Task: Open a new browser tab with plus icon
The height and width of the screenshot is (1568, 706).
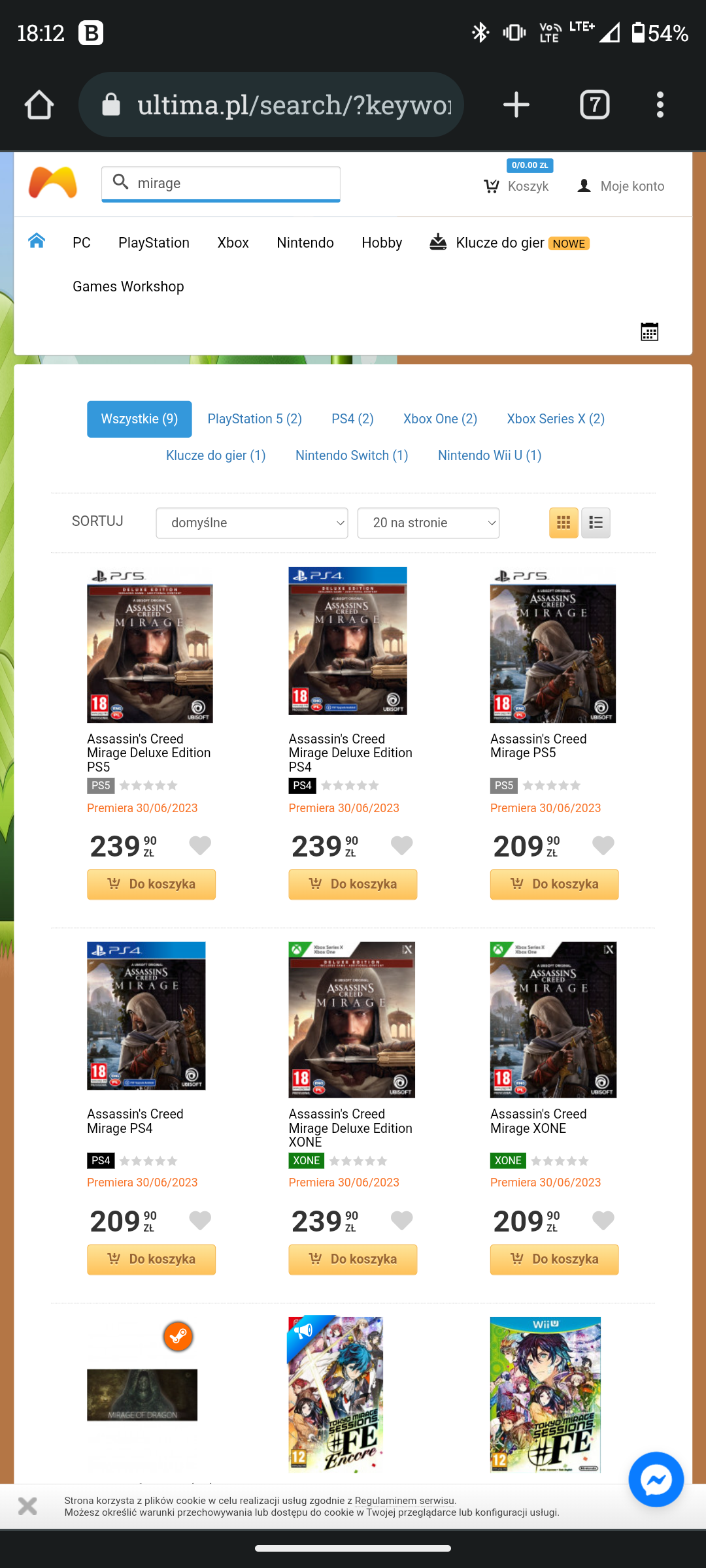Action: pyautogui.click(x=516, y=105)
